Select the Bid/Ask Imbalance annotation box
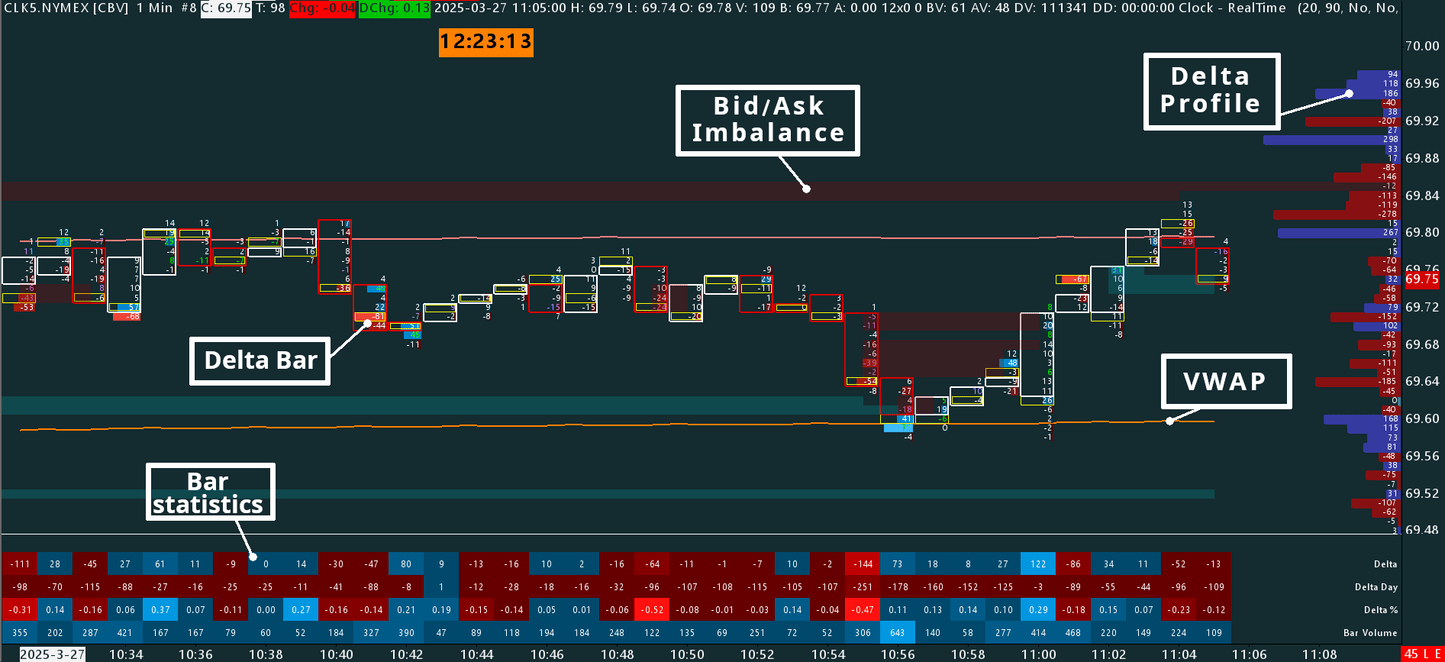The image size is (1445, 662). coord(767,120)
